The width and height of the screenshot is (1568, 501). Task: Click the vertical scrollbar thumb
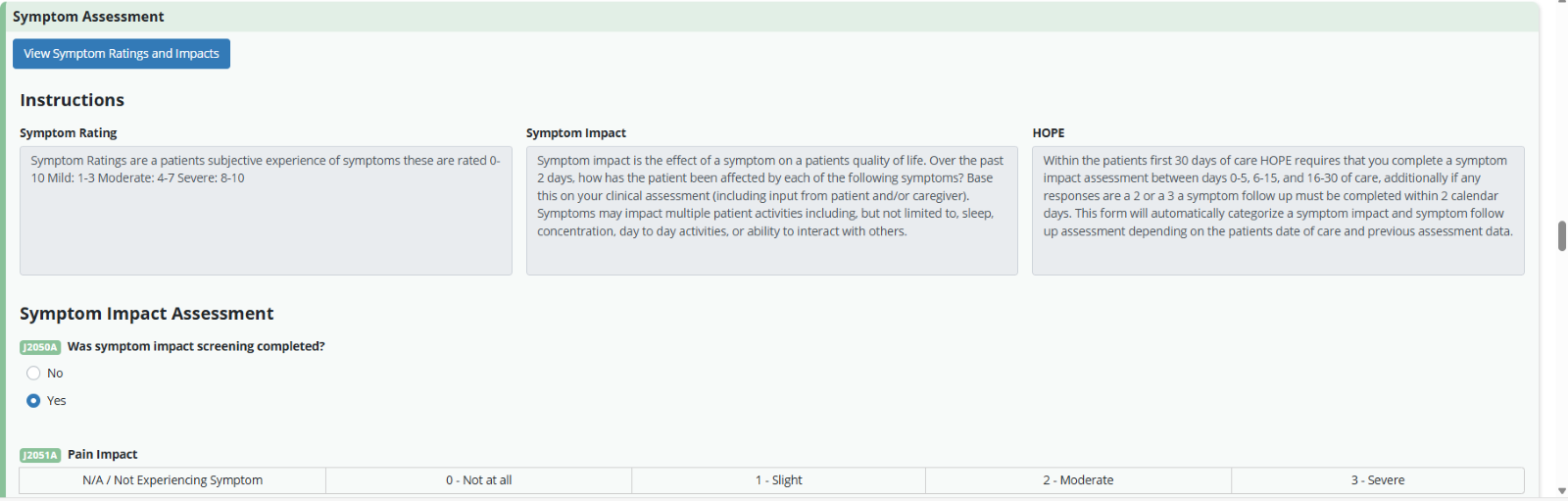1561,236
